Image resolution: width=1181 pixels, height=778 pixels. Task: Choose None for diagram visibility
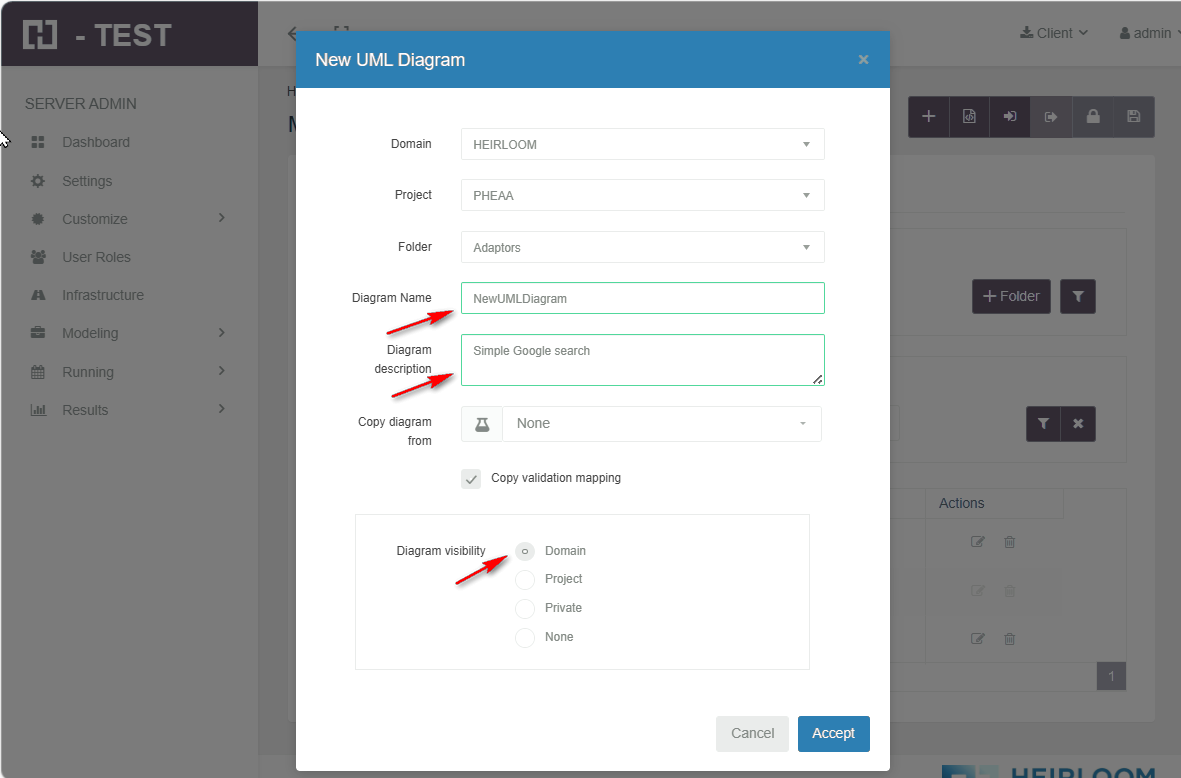click(525, 638)
